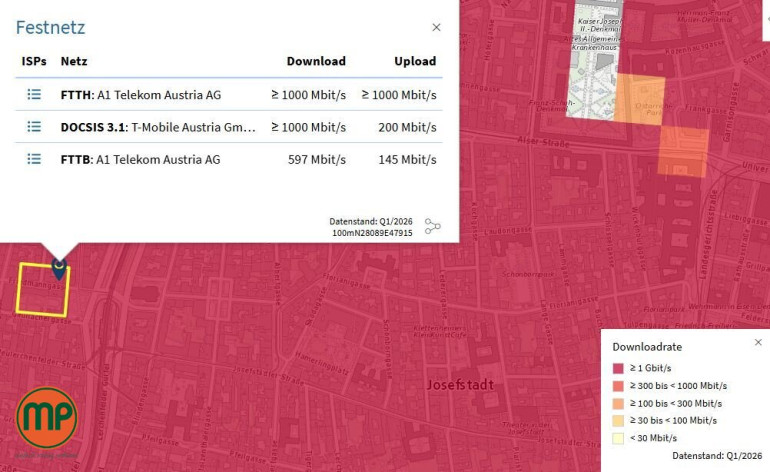Select the FTTB: A1 Telekom Austria AG entry
770x472 pixels.
[x=140, y=160]
